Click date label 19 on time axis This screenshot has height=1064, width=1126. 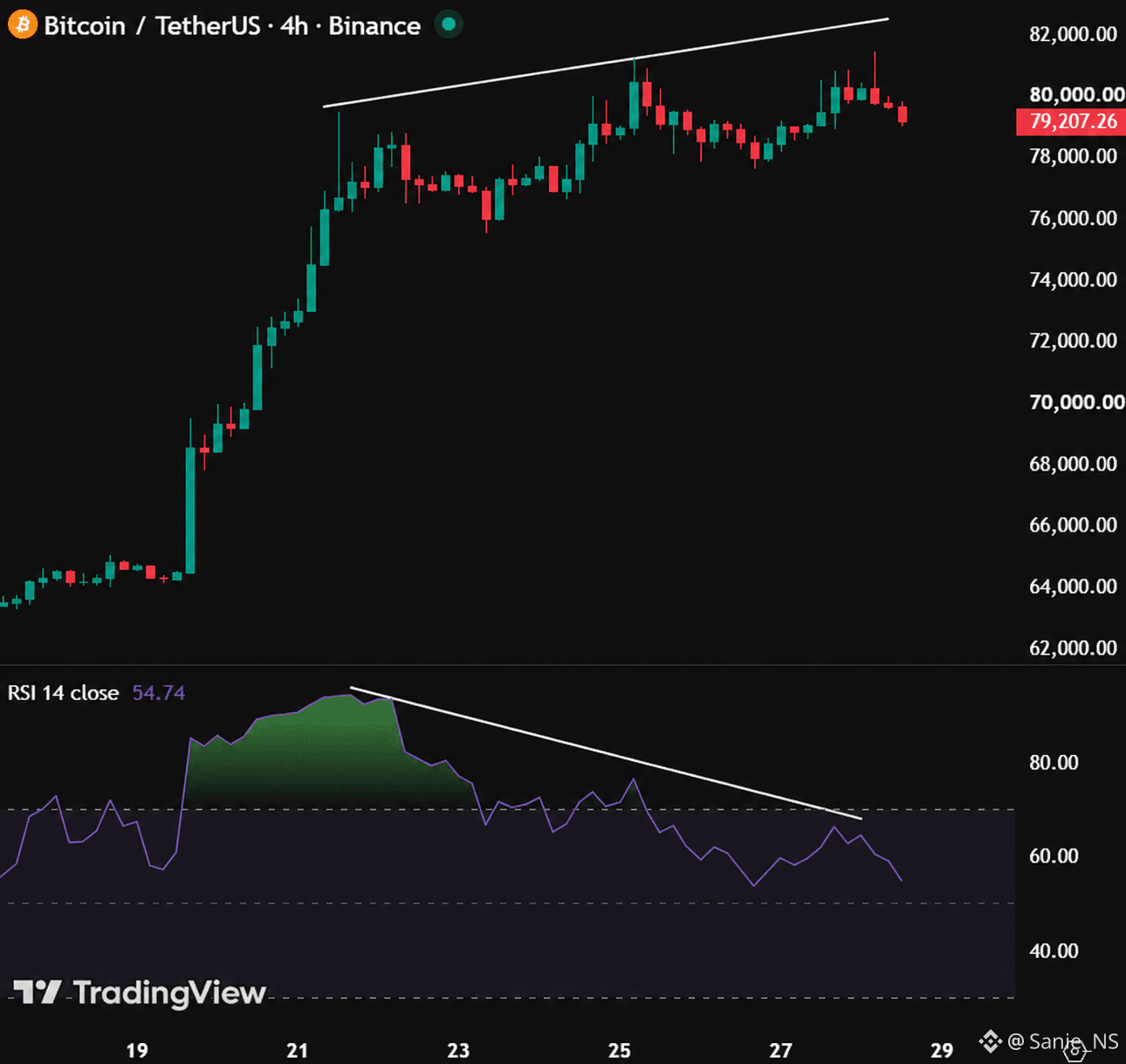click(x=137, y=1050)
